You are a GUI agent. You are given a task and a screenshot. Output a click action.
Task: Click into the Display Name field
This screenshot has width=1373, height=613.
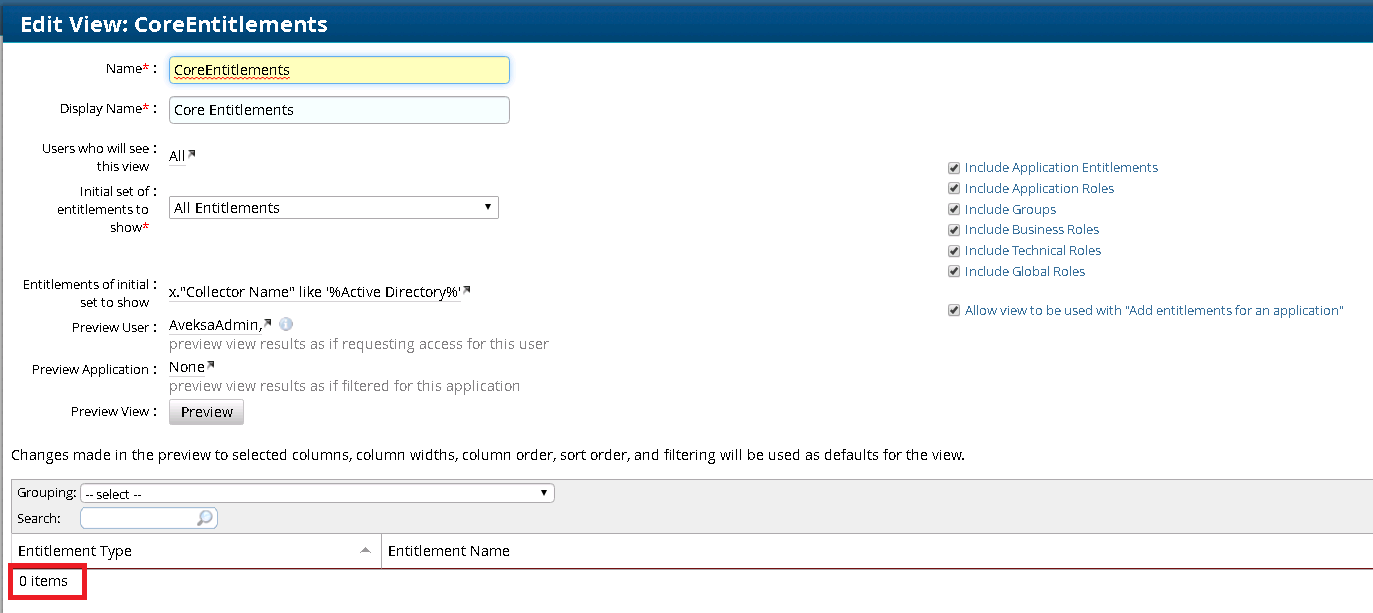click(339, 110)
